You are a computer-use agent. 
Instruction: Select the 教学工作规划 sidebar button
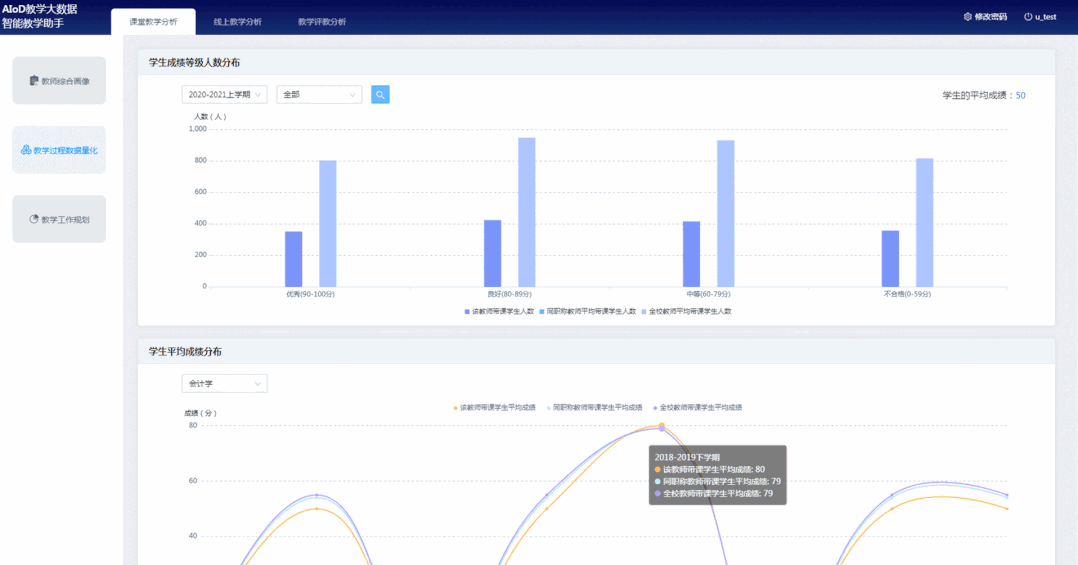[59, 219]
